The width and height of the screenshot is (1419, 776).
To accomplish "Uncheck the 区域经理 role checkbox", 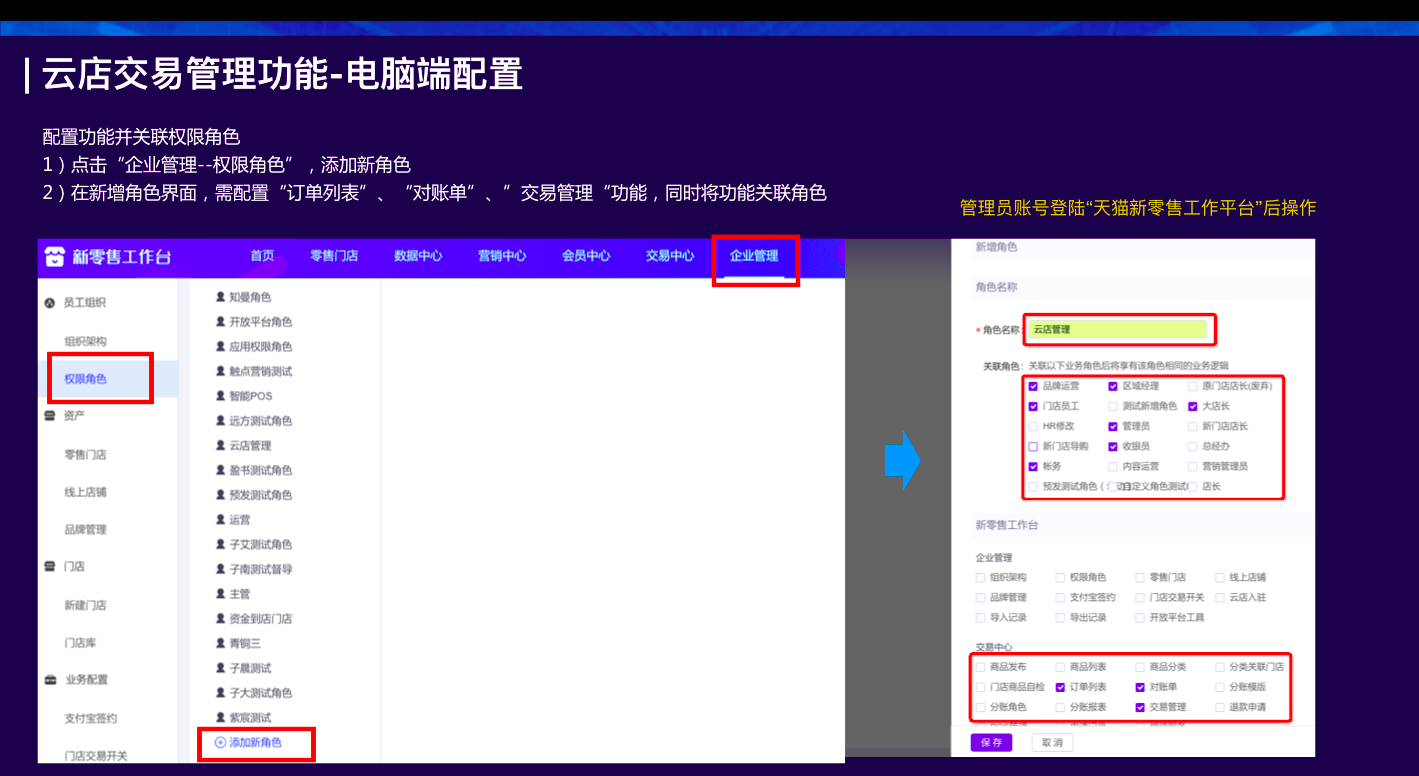I will 1113,386.
